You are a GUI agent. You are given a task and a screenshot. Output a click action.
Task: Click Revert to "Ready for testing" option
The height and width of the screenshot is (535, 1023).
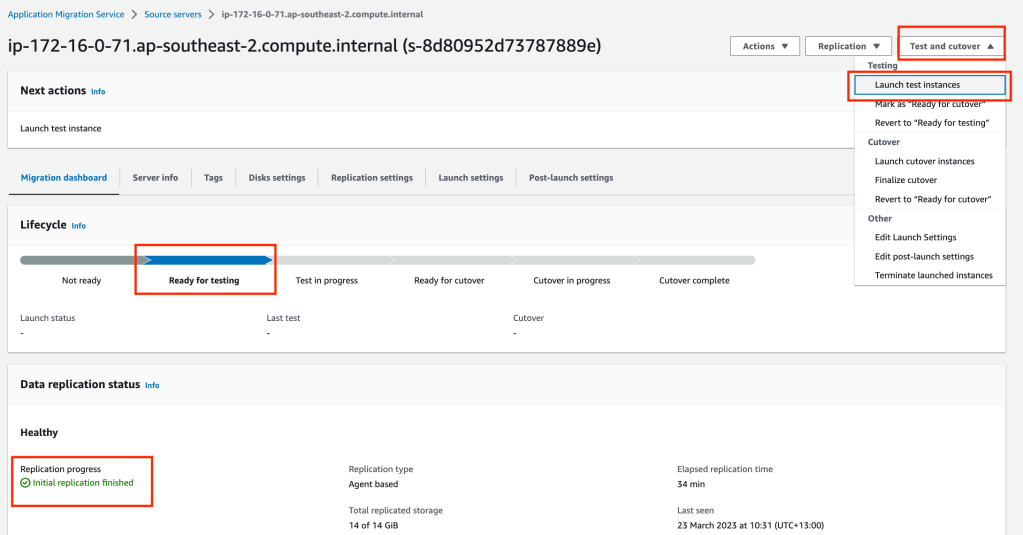[x=931, y=123]
